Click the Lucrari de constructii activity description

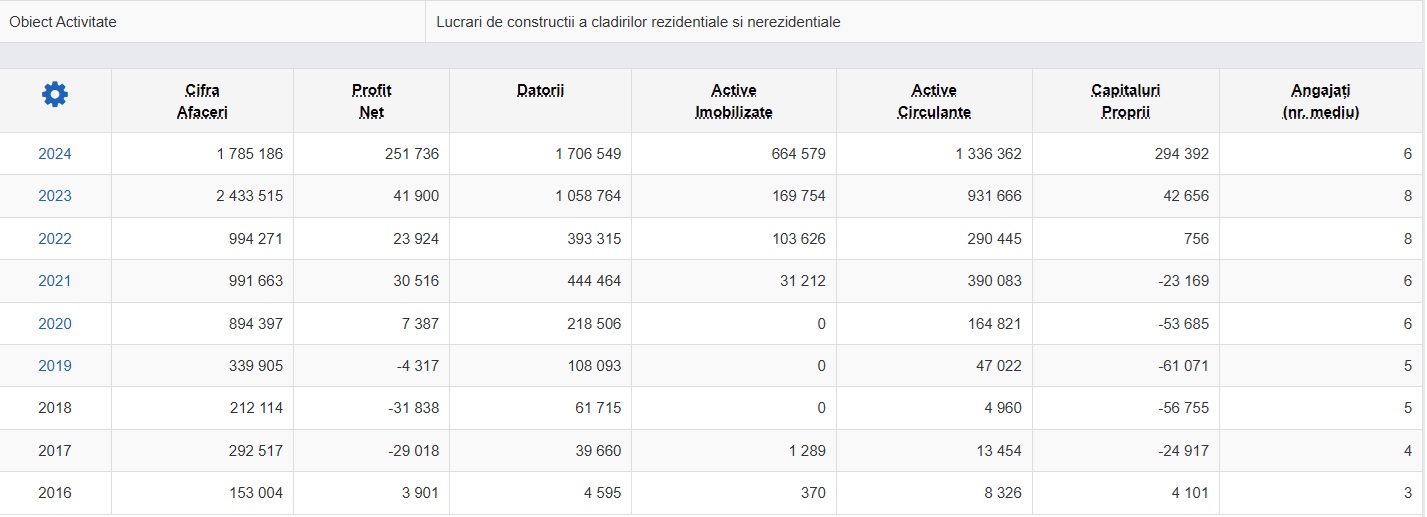tap(638, 21)
